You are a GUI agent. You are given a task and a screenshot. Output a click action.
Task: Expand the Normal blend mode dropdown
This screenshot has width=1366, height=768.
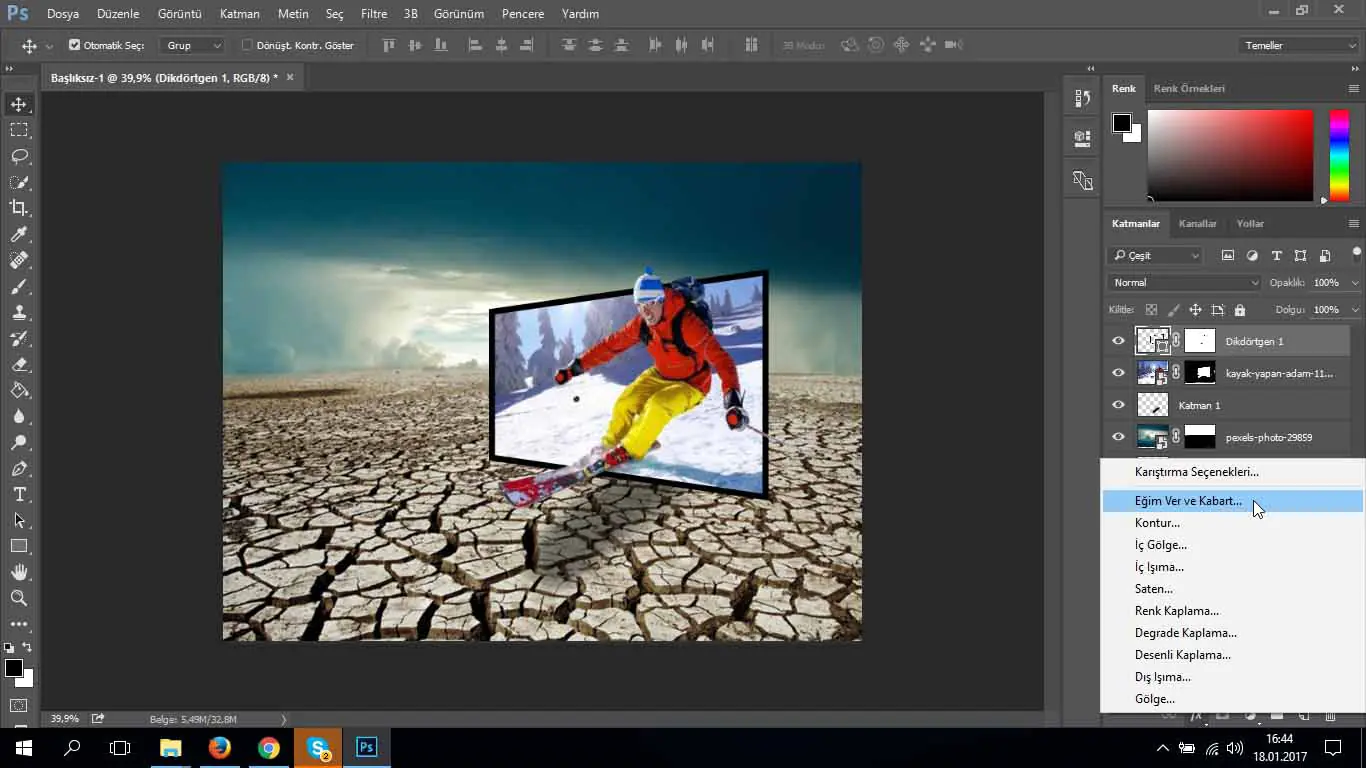pyautogui.click(x=1185, y=283)
